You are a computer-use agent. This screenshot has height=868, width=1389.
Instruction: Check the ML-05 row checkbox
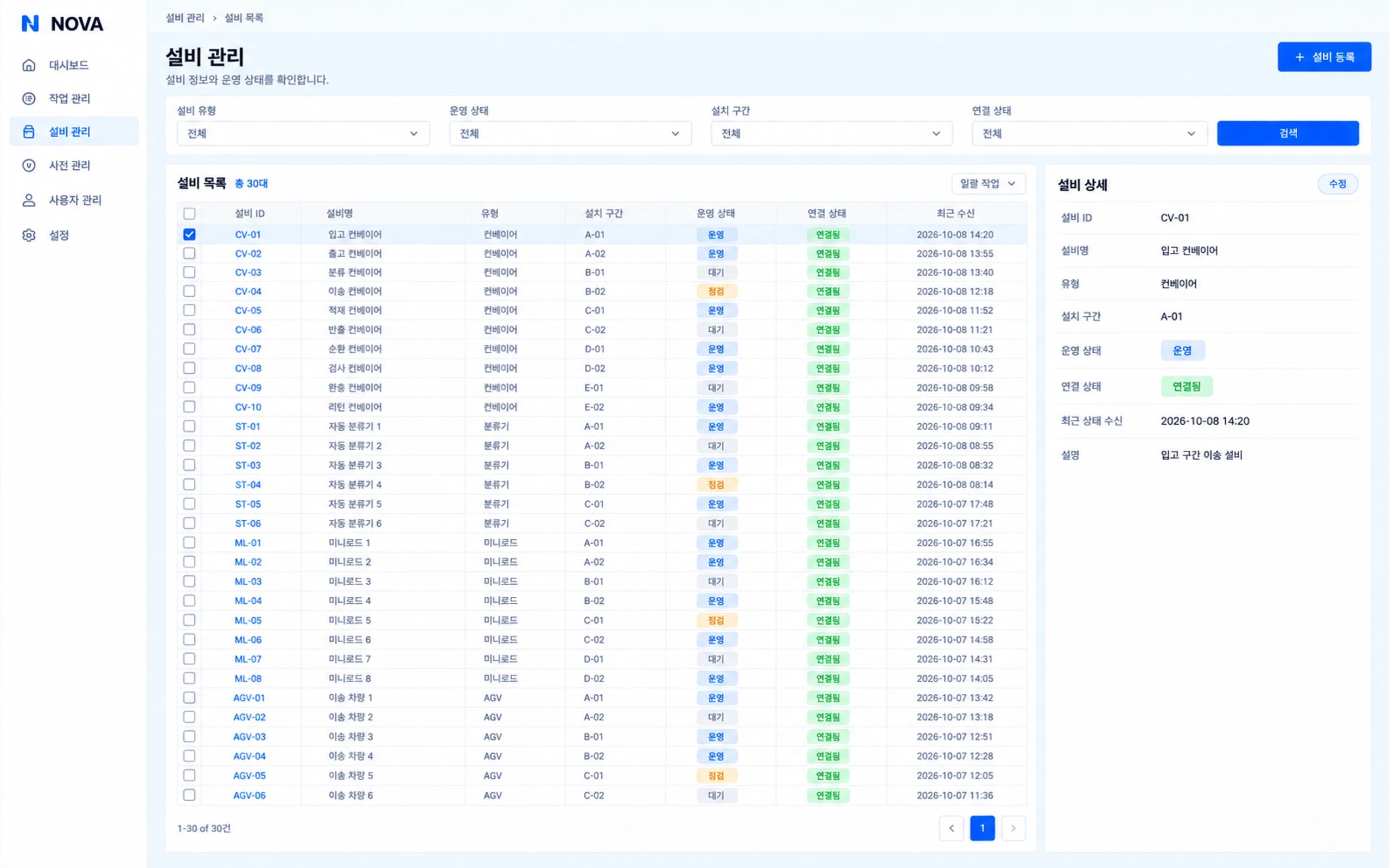[x=189, y=620]
